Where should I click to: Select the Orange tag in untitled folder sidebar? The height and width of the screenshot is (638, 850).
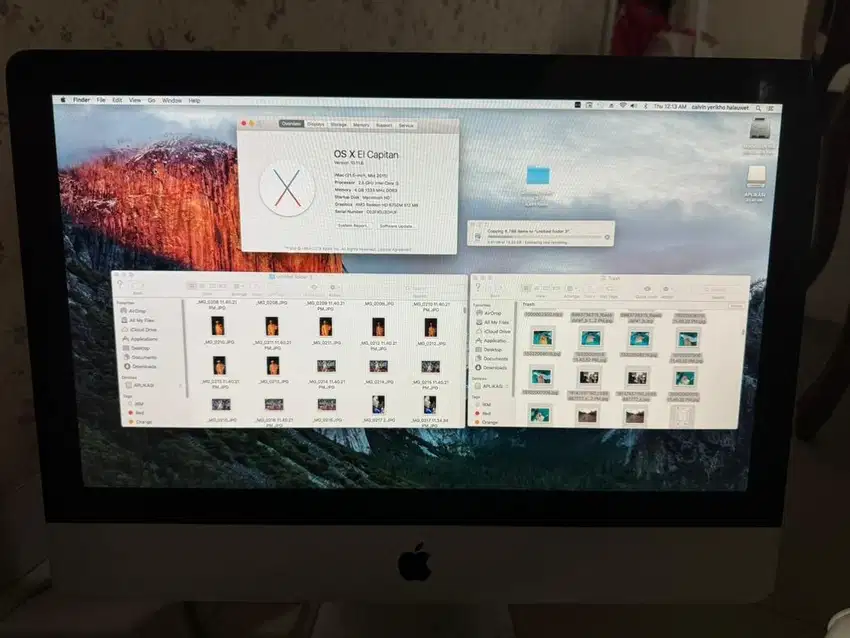[140, 421]
